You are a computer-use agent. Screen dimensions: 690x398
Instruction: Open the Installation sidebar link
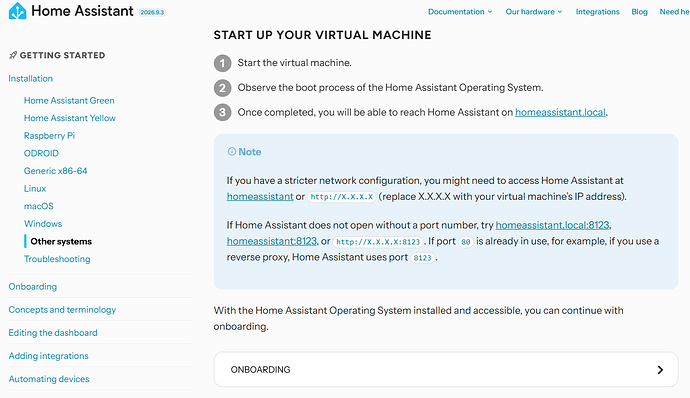coord(31,78)
